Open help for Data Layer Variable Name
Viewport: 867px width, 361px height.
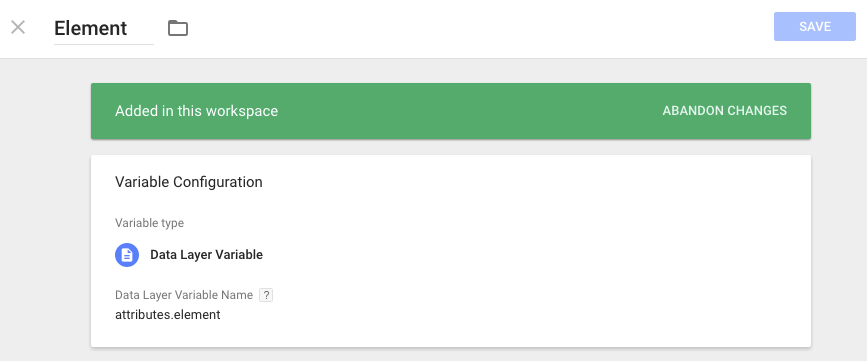(x=266, y=295)
